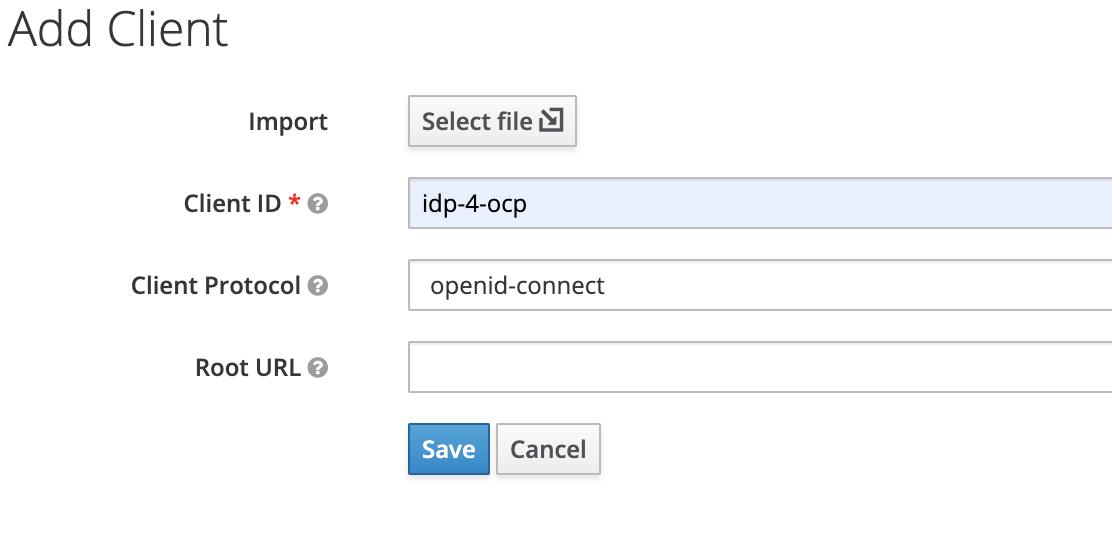Click the 'Select file' text on import button
The width and height of the screenshot is (1112, 536).
pyautogui.click(x=477, y=122)
